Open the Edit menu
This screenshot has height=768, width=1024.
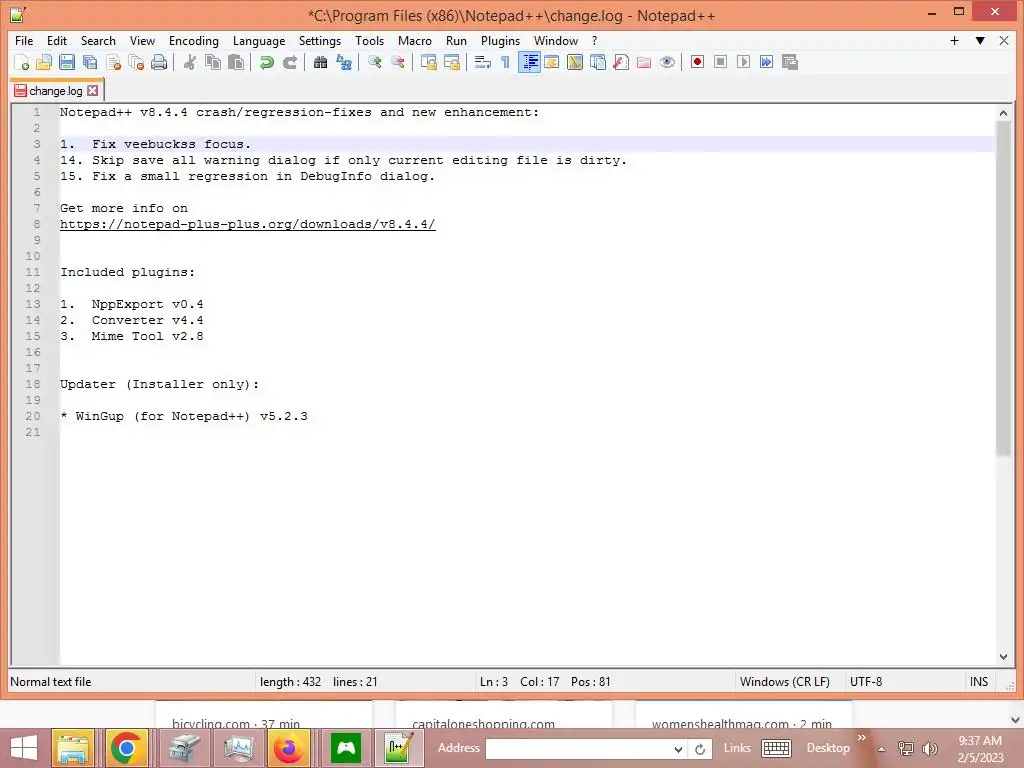pyautogui.click(x=57, y=40)
